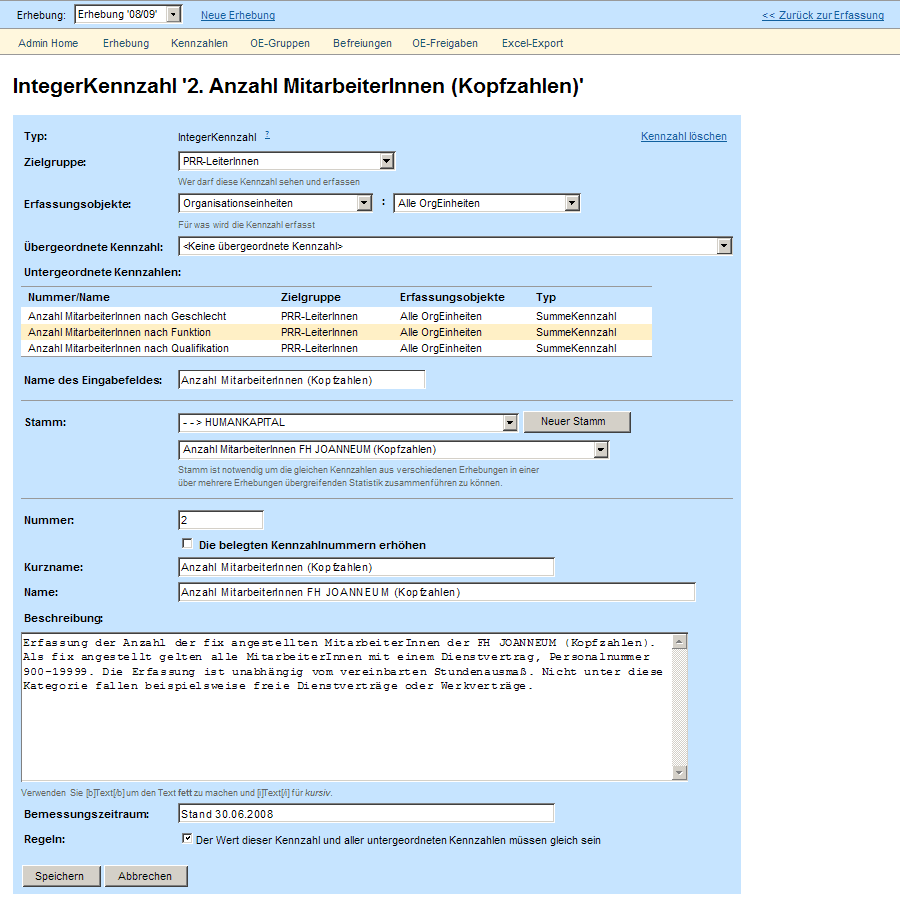Click the Neue Erhebung link
The height and width of the screenshot is (910, 900).
[238, 15]
